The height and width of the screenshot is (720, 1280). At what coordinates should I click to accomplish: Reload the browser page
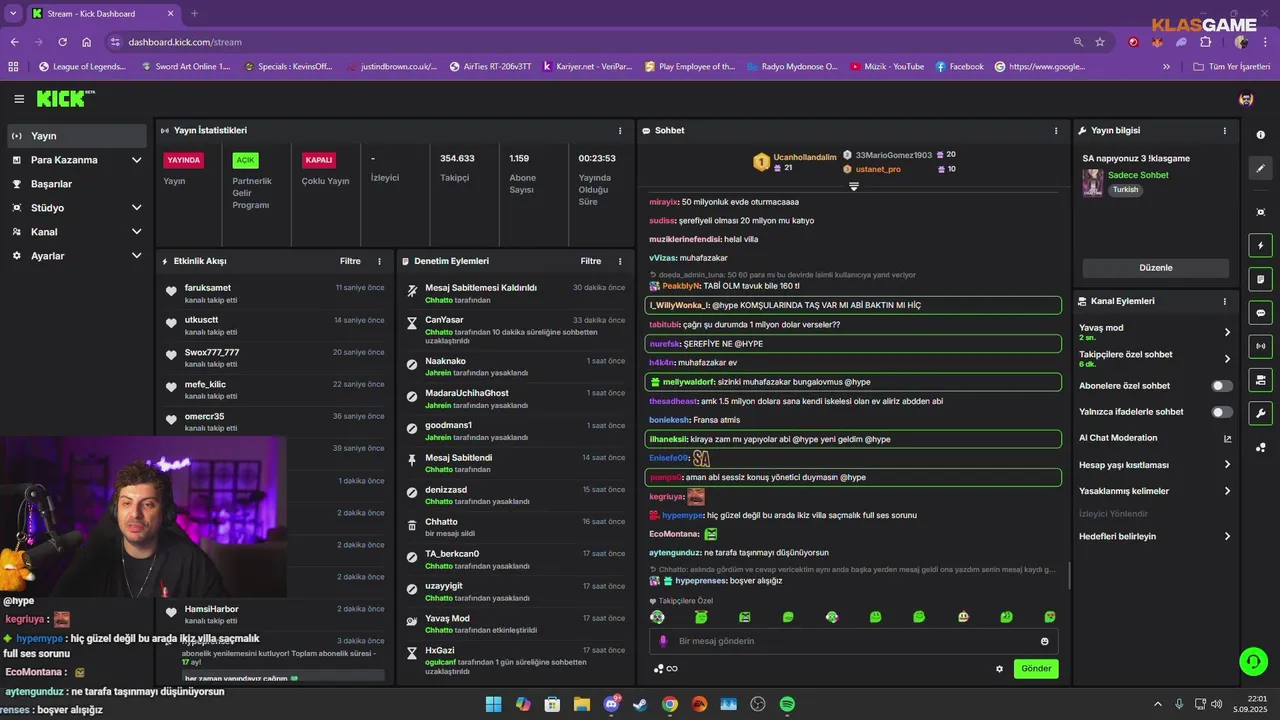[x=63, y=42]
